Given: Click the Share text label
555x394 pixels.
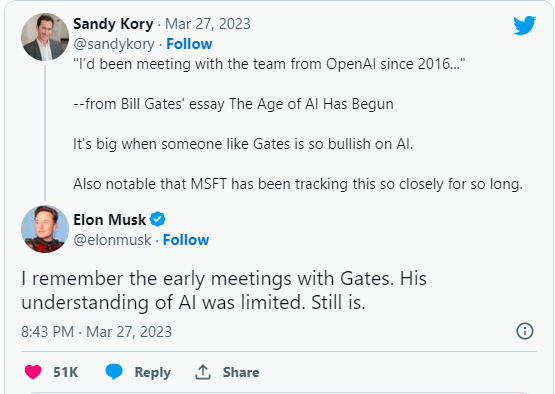Looking at the screenshot, I should [x=241, y=372].
